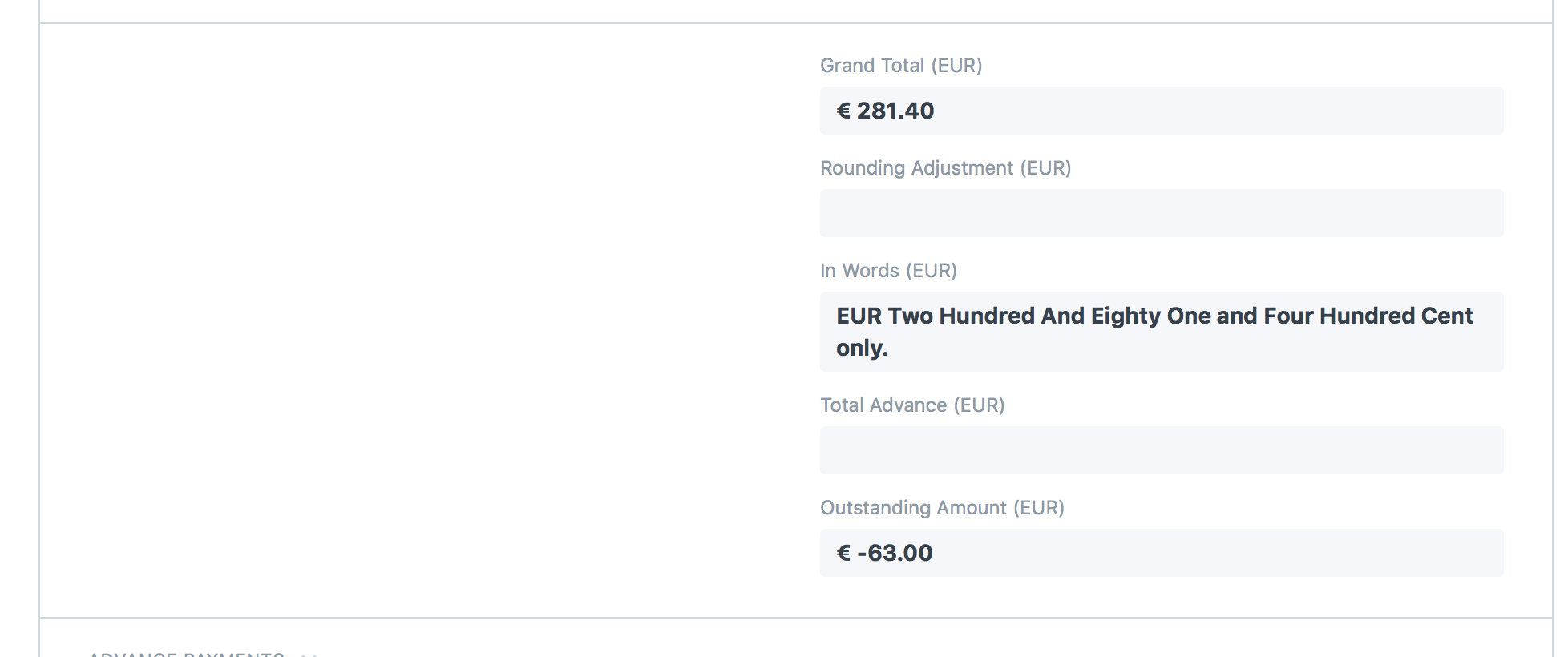Viewport: 1568px width, 657px height.
Task: Click the -63.00 outstanding amount value
Action: [895, 553]
